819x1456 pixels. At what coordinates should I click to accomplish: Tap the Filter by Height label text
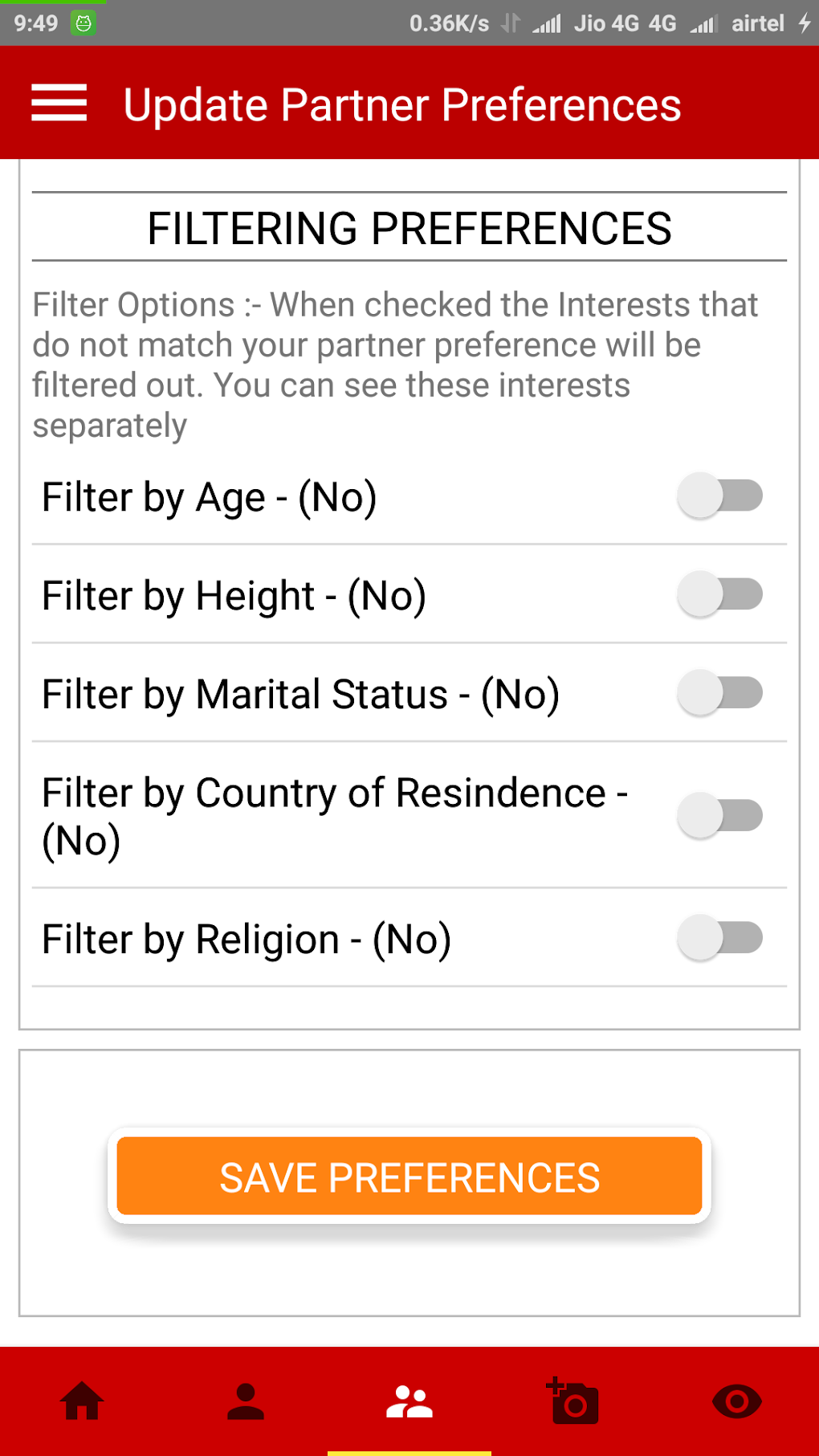click(234, 596)
